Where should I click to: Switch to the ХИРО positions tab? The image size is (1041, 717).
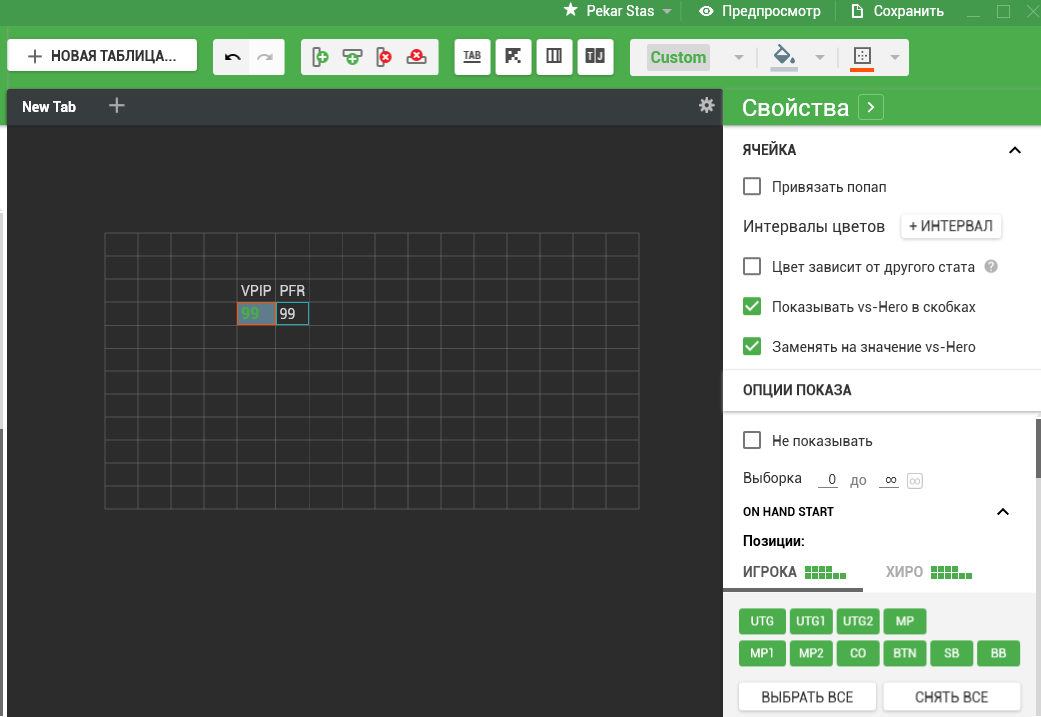coord(927,573)
